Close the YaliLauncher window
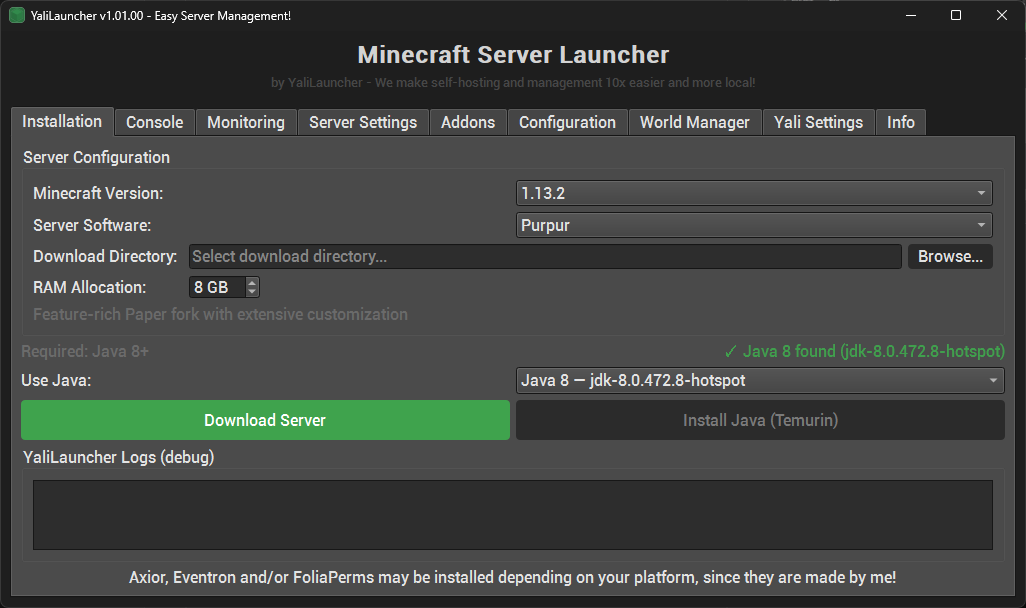This screenshot has height=608, width=1026. tap(1002, 16)
